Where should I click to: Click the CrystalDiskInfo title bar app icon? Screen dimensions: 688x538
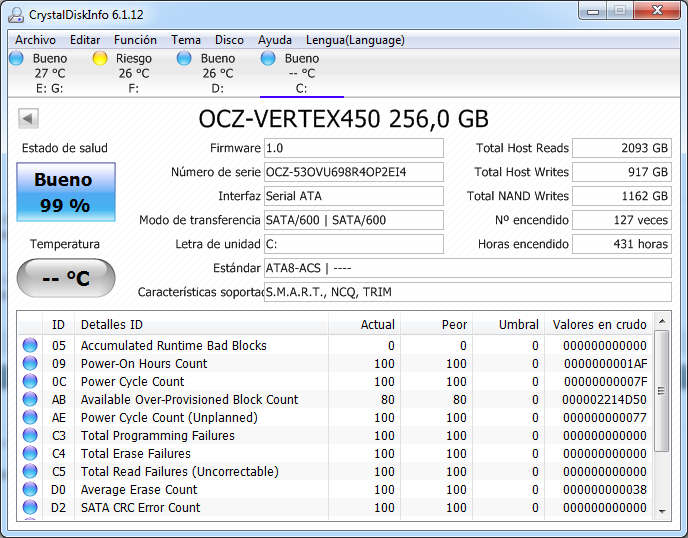16,14
